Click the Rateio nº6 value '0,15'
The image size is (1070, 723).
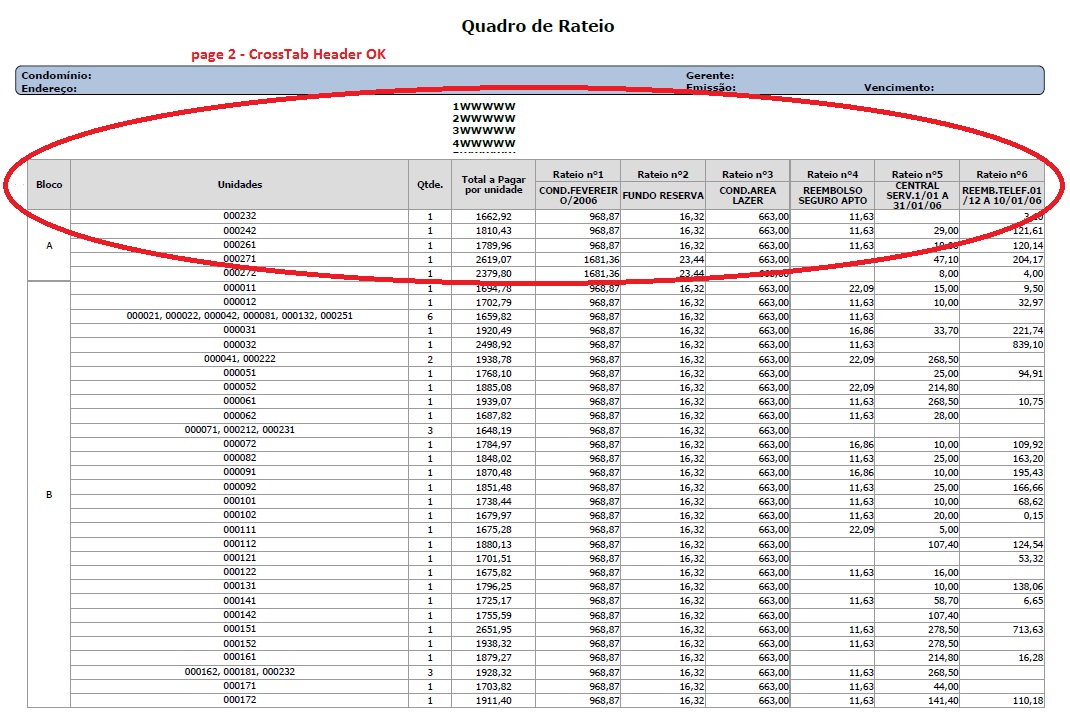1002,515
